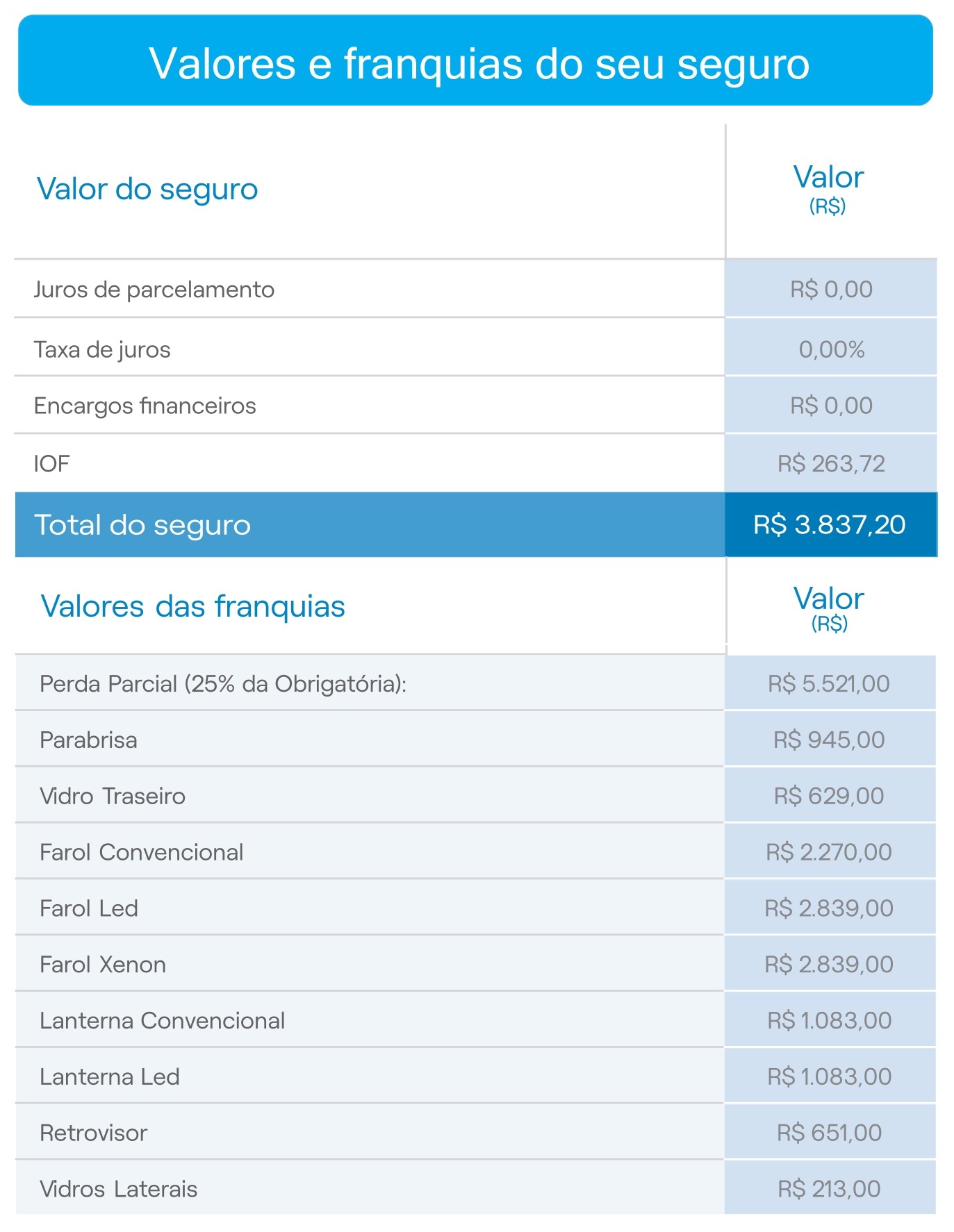Viewport: 954px width, 1232px height.
Task: Select the Farol Convencional value R$ 2.270,00
Action: pos(828,852)
